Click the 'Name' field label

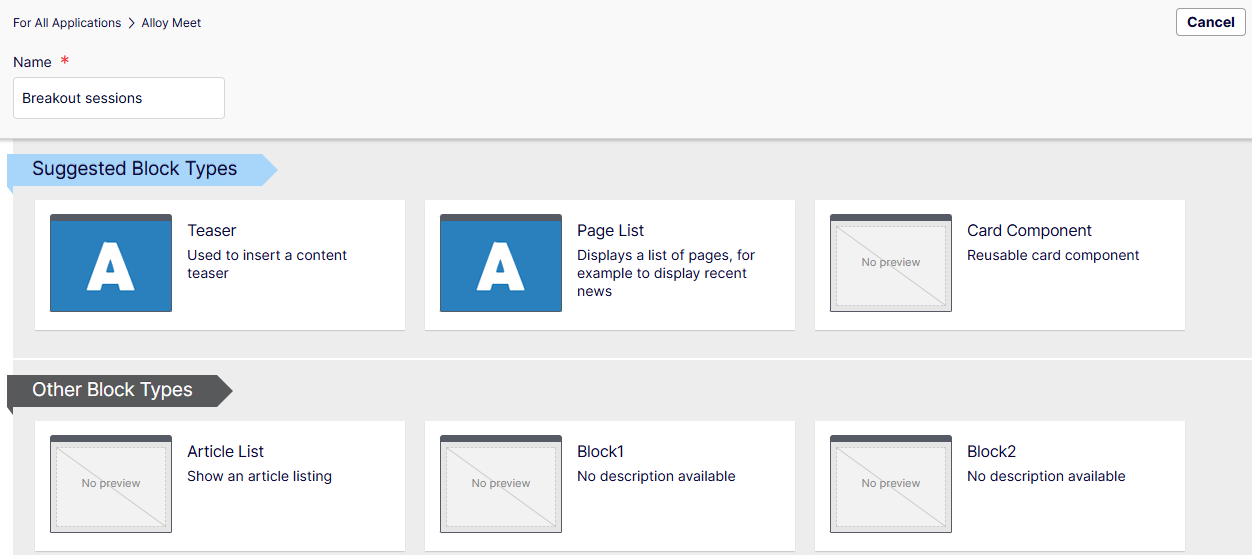pyautogui.click(x=32, y=62)
